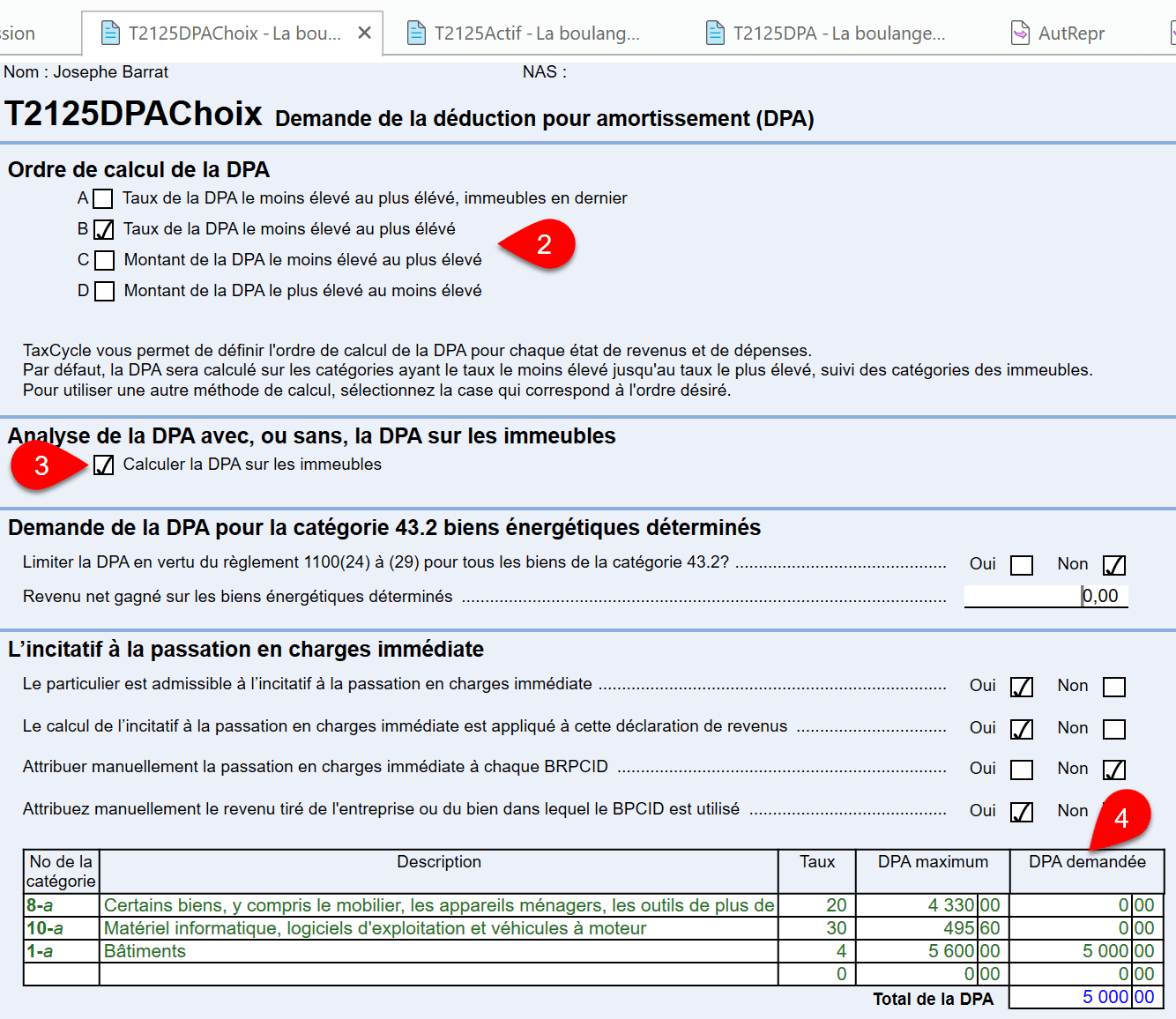Image resolution: width=1176 pixels, height=1019 pixels.
Task: Click the Bâtiments description cell
Action: tap(439, 951)
